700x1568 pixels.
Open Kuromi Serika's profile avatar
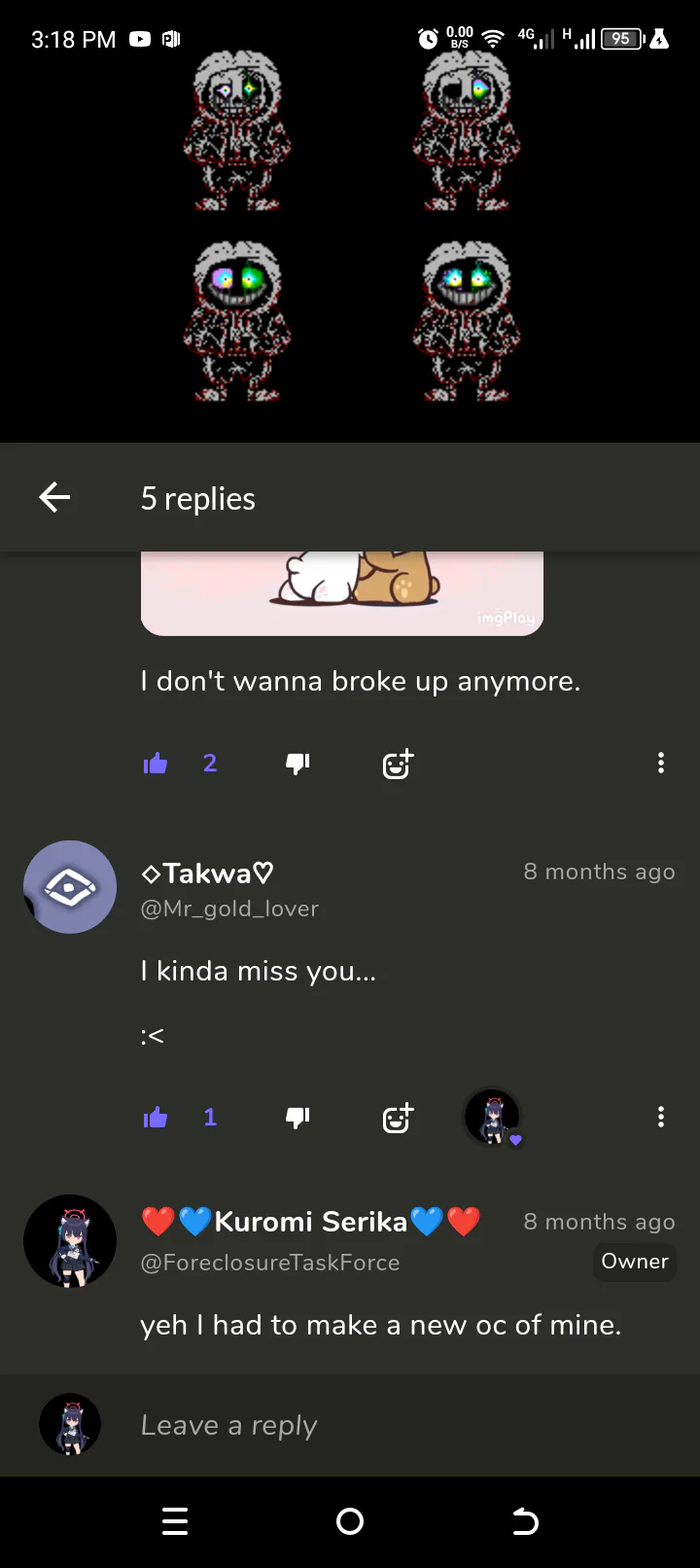[x=70, y=1241]
